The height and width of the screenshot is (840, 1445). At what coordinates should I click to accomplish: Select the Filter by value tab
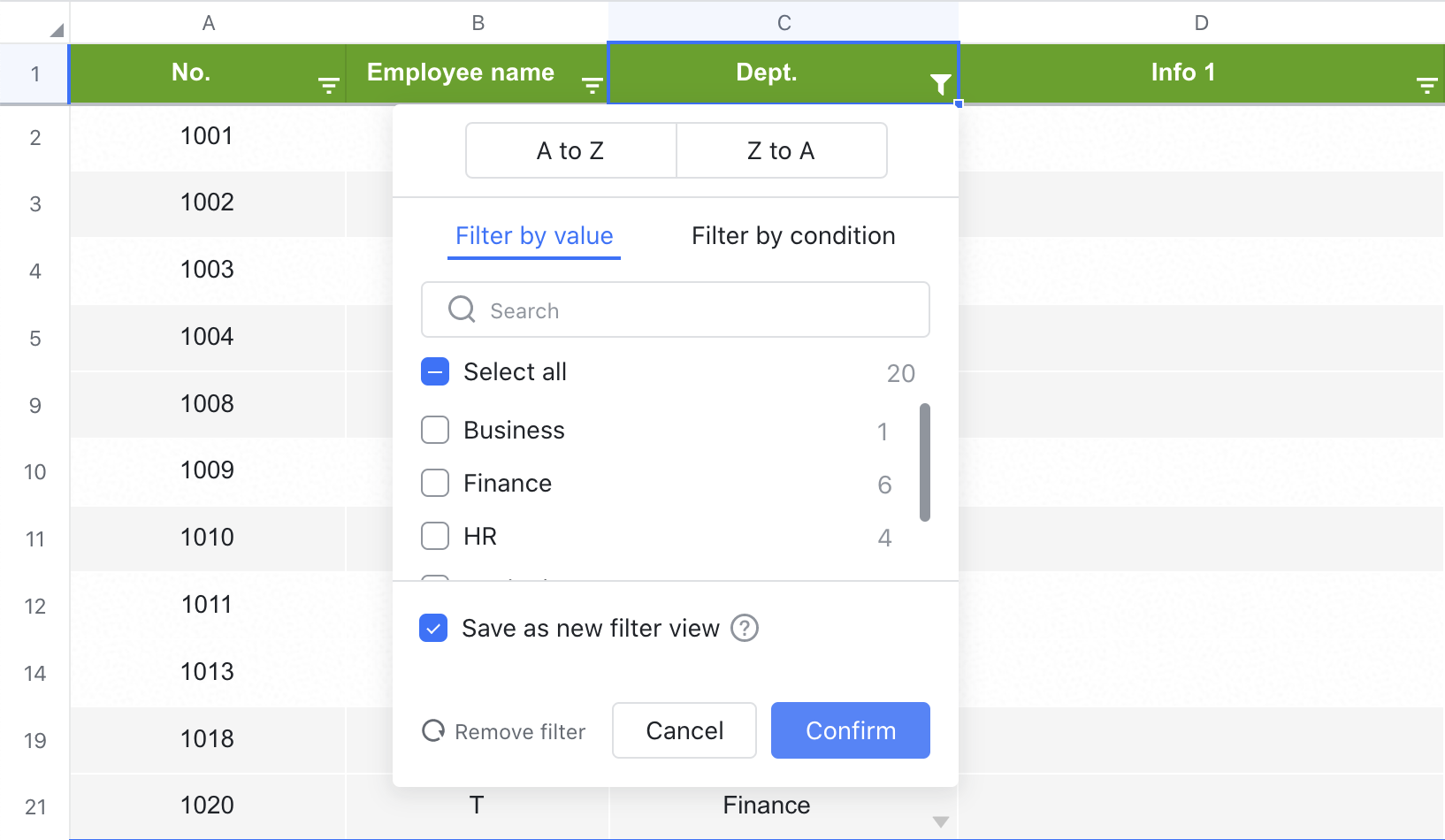click(534, 236)
